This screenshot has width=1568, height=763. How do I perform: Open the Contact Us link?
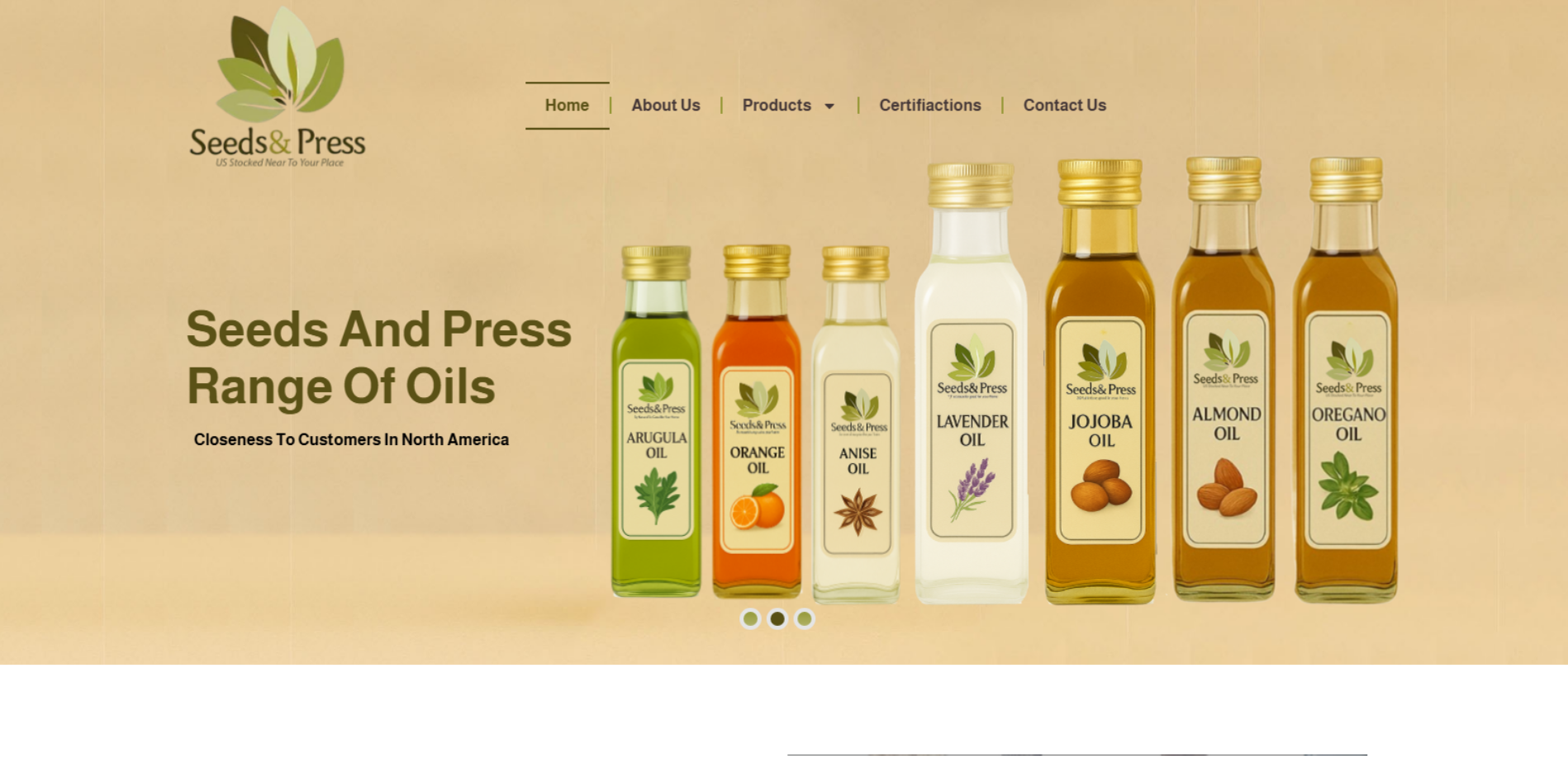pos(1065,106)
